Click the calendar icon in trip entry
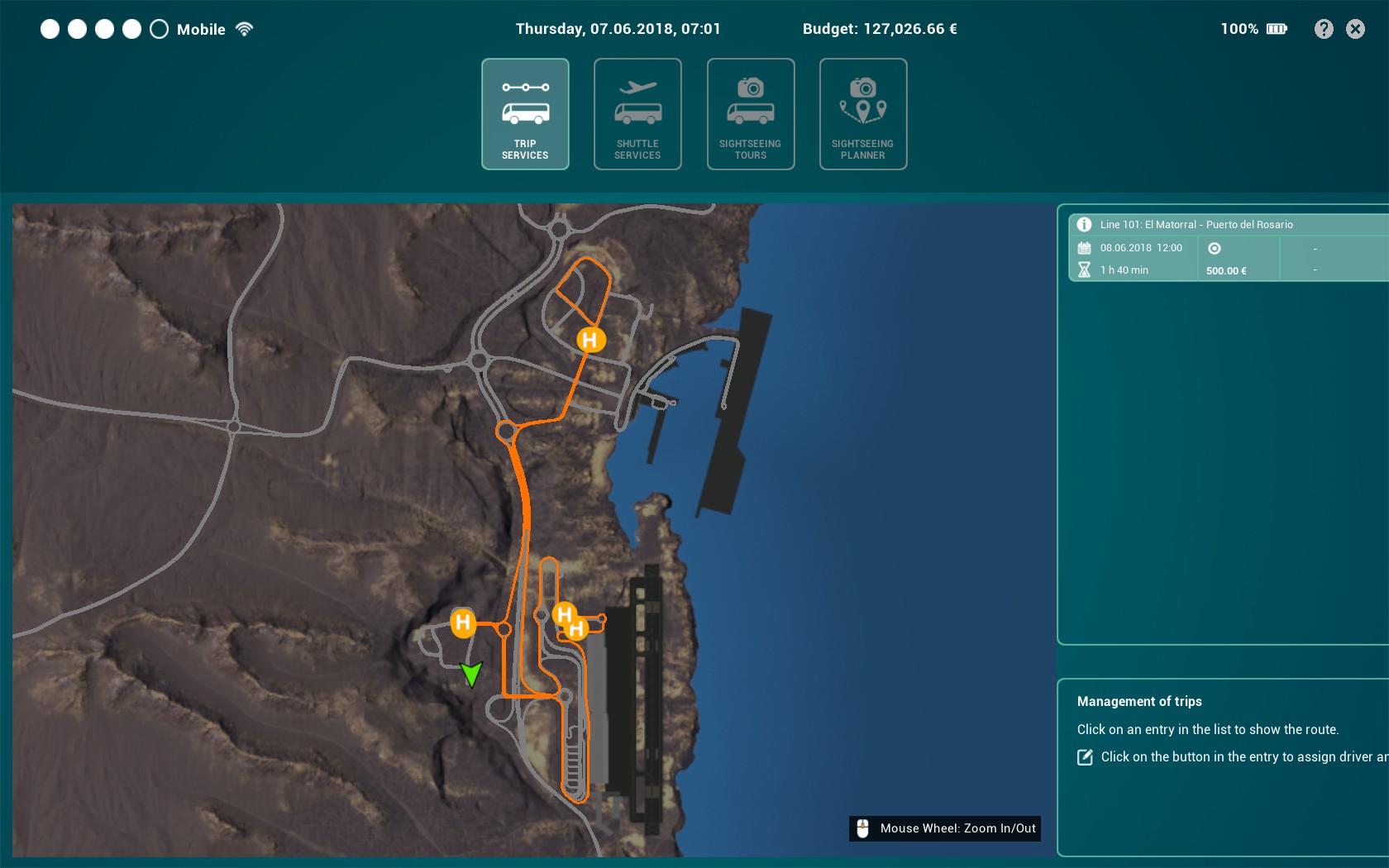This screenshot has height=868, width=1389. tap(1084, 248)
